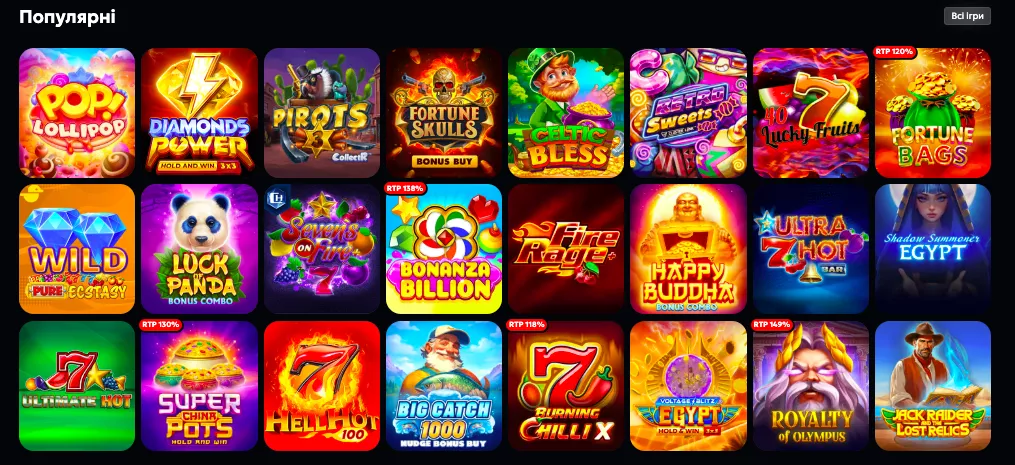Open Fortune Skulls Bonus Buy tile
The height and width of the screenshot is (465, 1015).
click(x=444, y=113)
